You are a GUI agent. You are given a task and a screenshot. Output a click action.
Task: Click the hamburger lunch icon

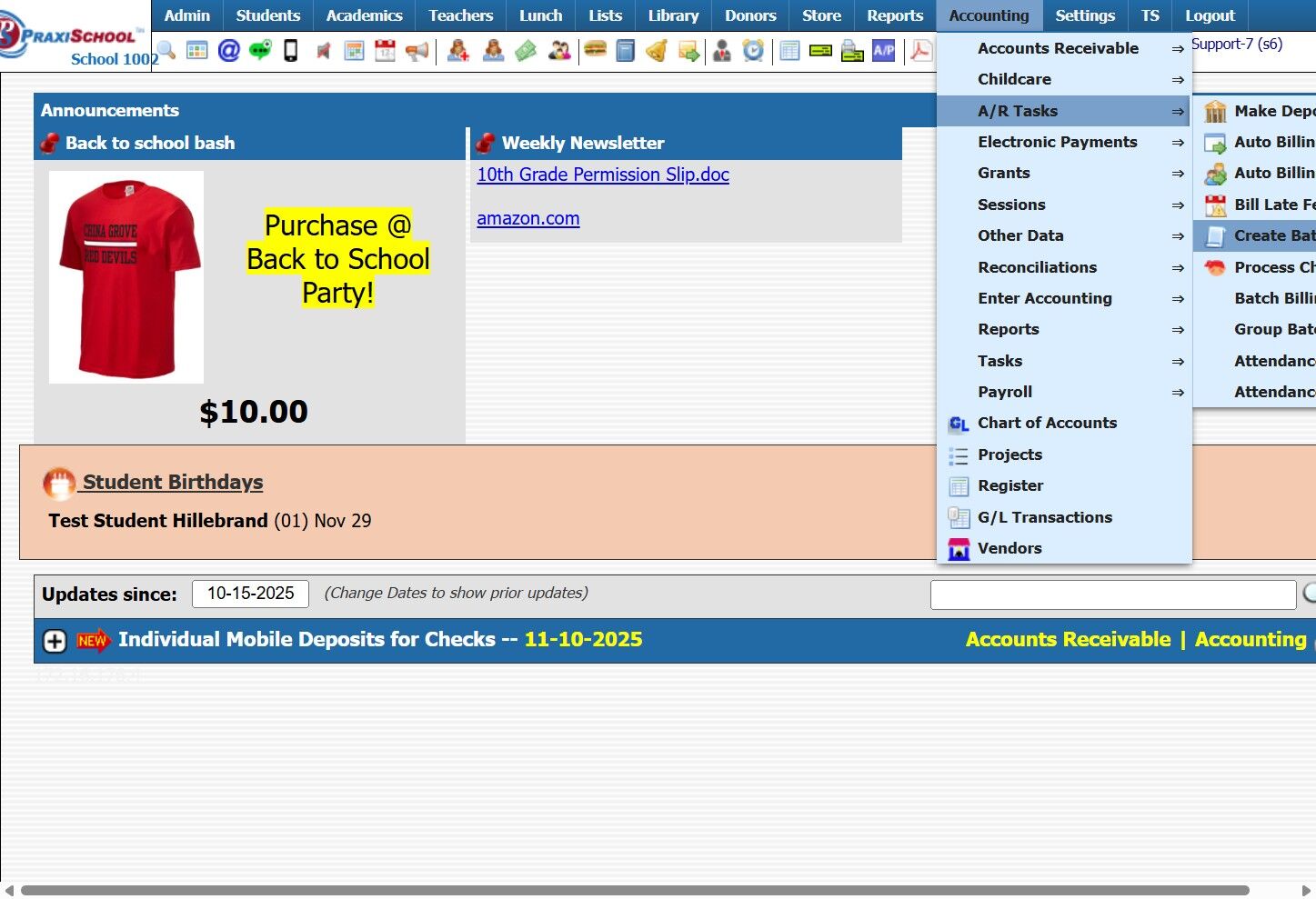[596, 49]
